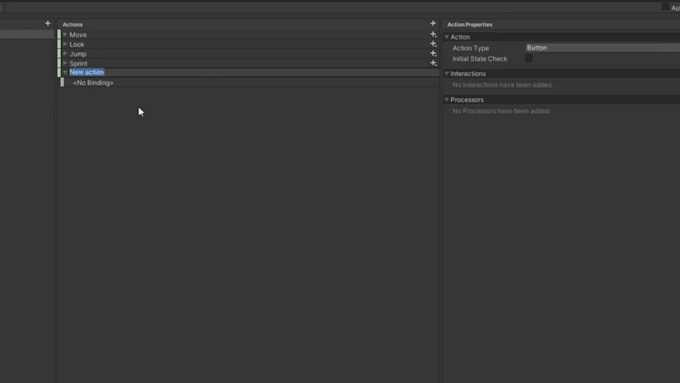Expand the Look action
Image resolution: width=680 pixels, height=383 pixels.
click(65, 44)
